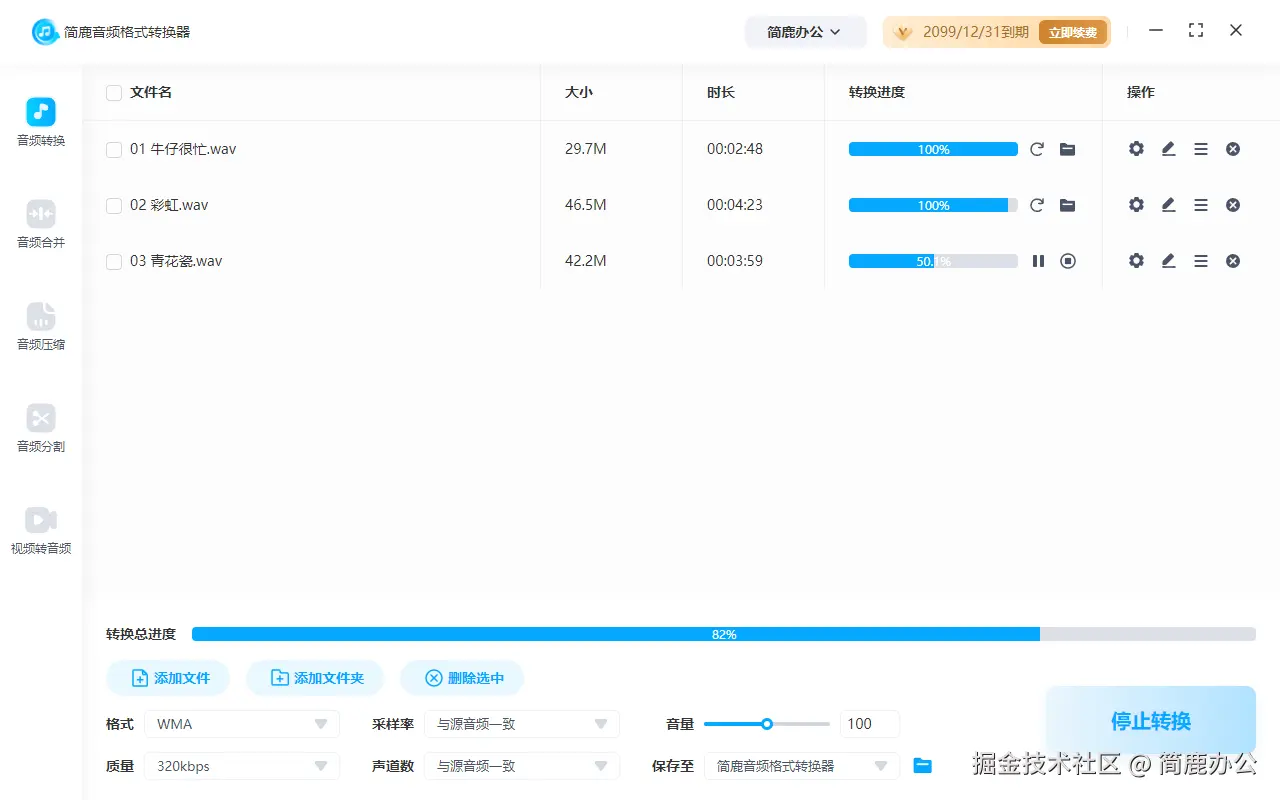
Task: Open conversion settings for 01 牛仔很忙.wav
Action: (1136, 149)
